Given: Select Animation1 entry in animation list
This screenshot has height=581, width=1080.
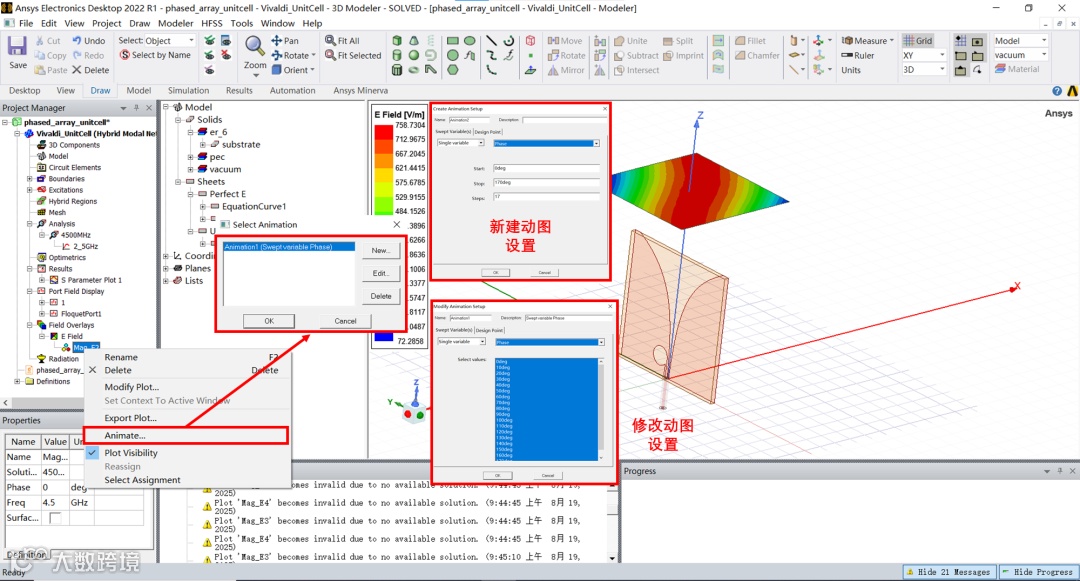Looking at the screenshot, I should pyautogui.click(x=289, y=246).
